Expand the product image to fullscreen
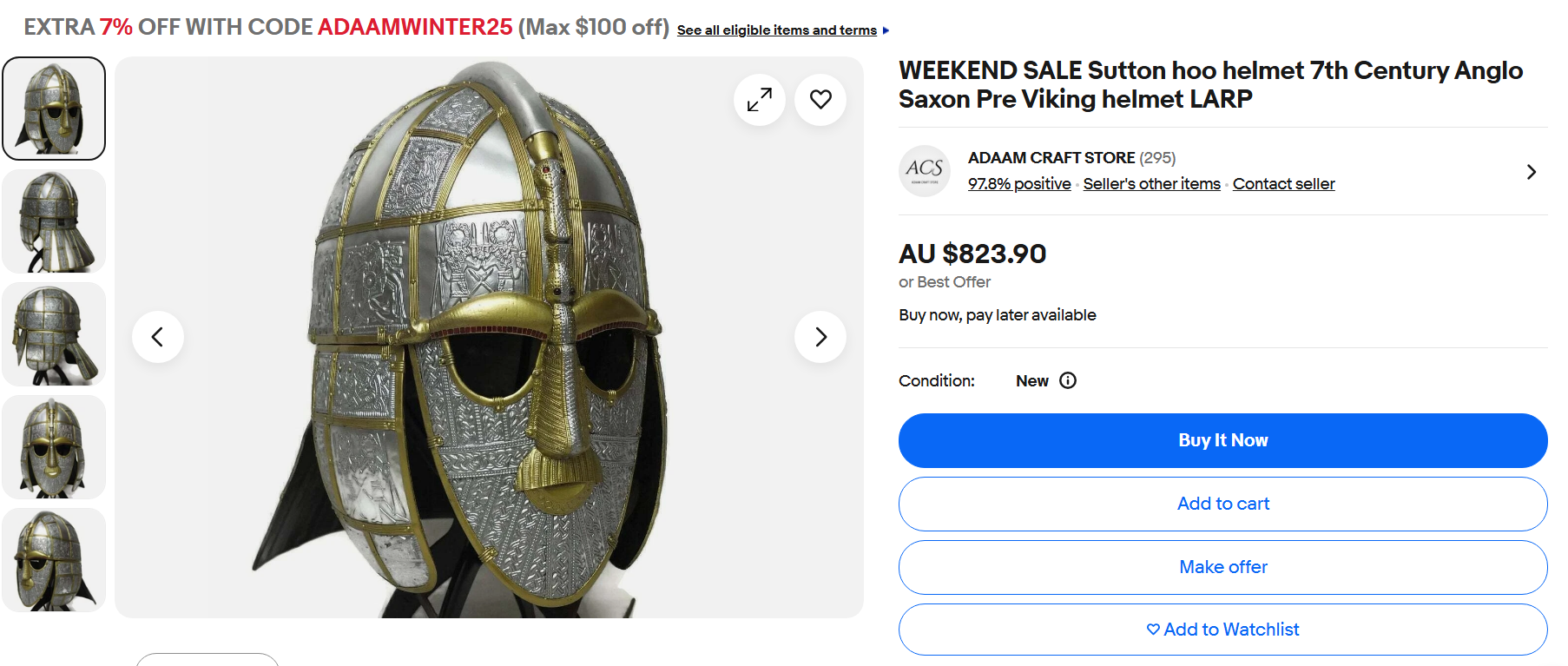 pos(760,100)
